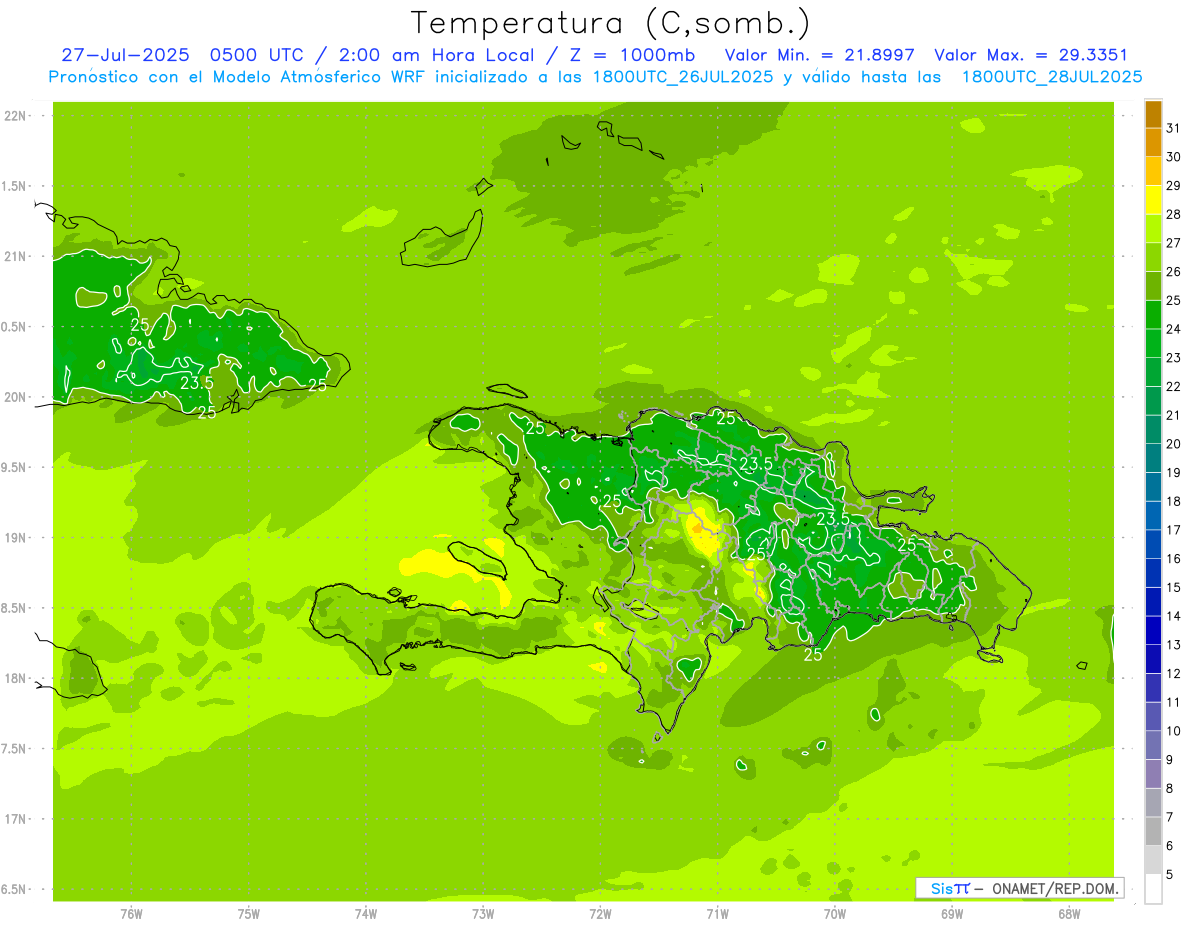Click the '70W' longitude axis label
This screenshot has width=1200, height=927.
835,913
